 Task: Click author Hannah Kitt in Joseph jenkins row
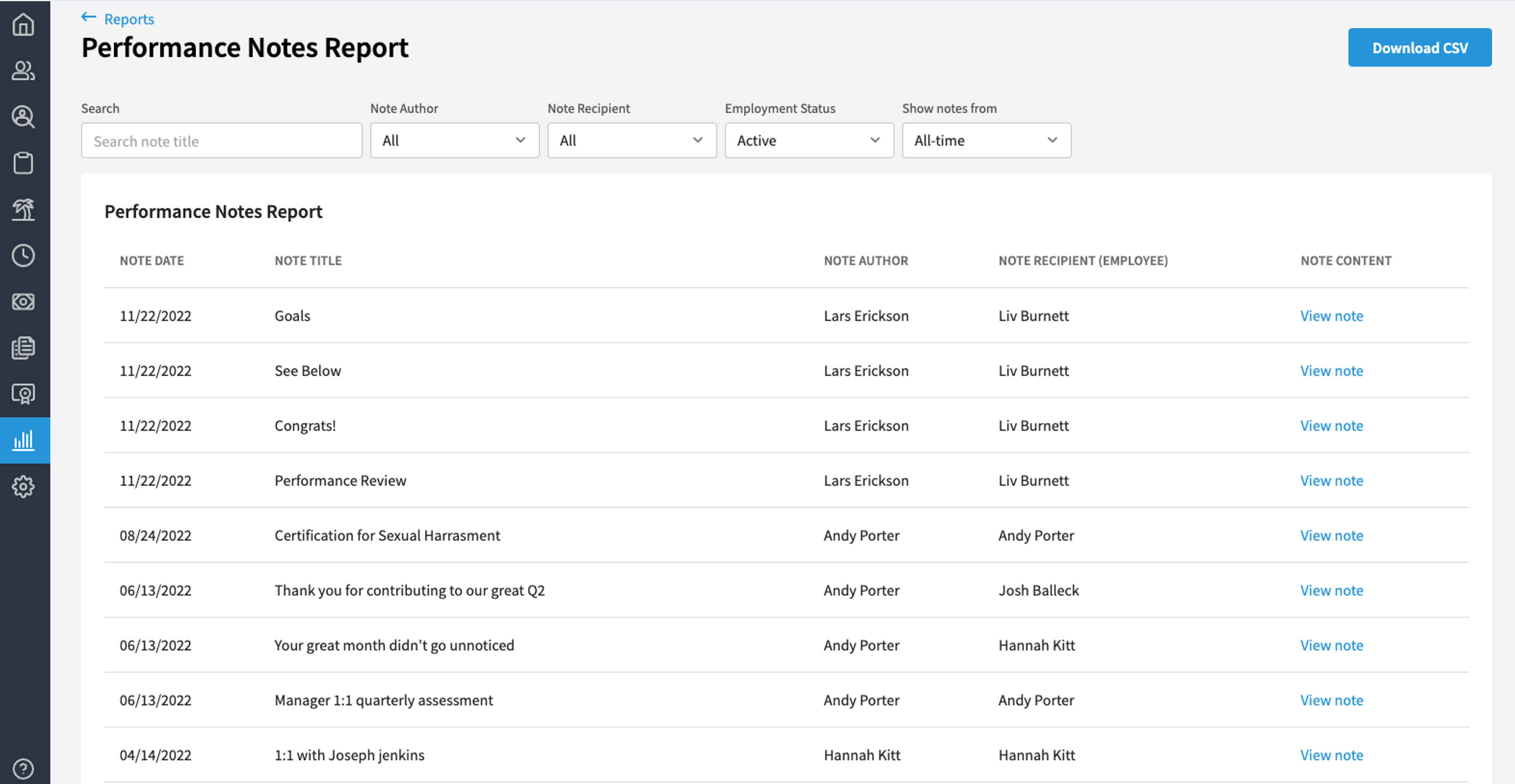coord(862,755)
